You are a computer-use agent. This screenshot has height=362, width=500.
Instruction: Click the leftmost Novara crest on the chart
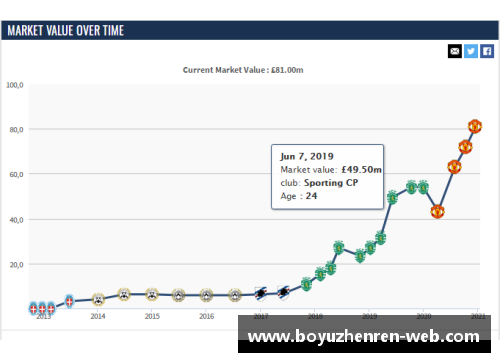[33, 308]
